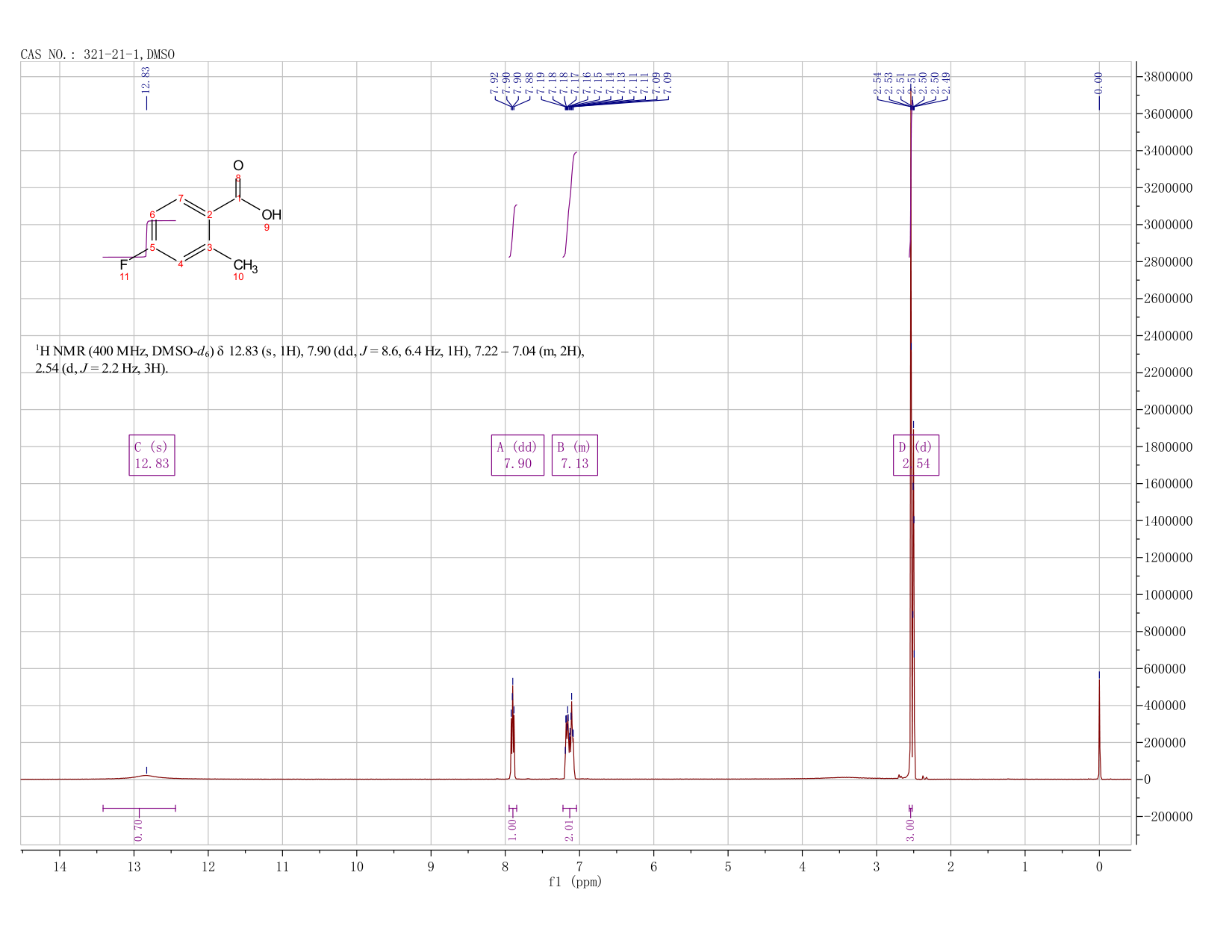Click the TMS peak at 0 ppm
This screenshot has height=952, width=1232.
1099,728
